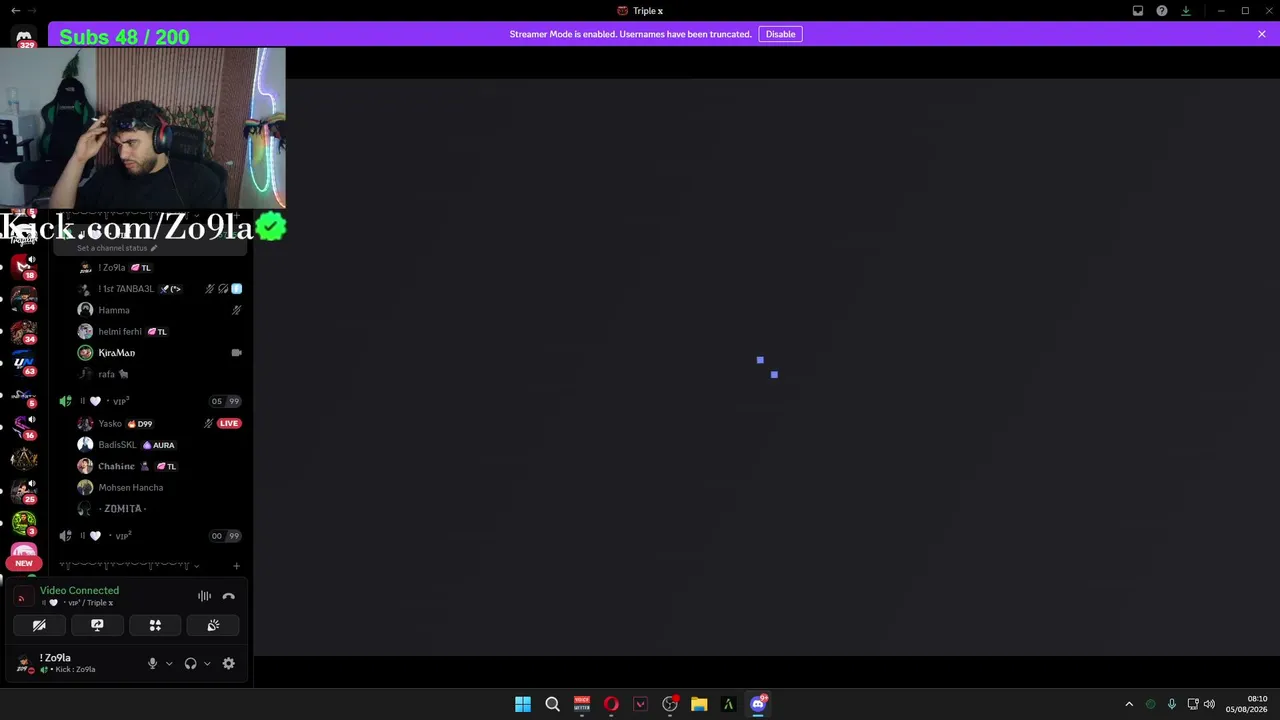Toggle noise suppression waveform icon
The image size is (1280, 720).
tap(204, 596)
